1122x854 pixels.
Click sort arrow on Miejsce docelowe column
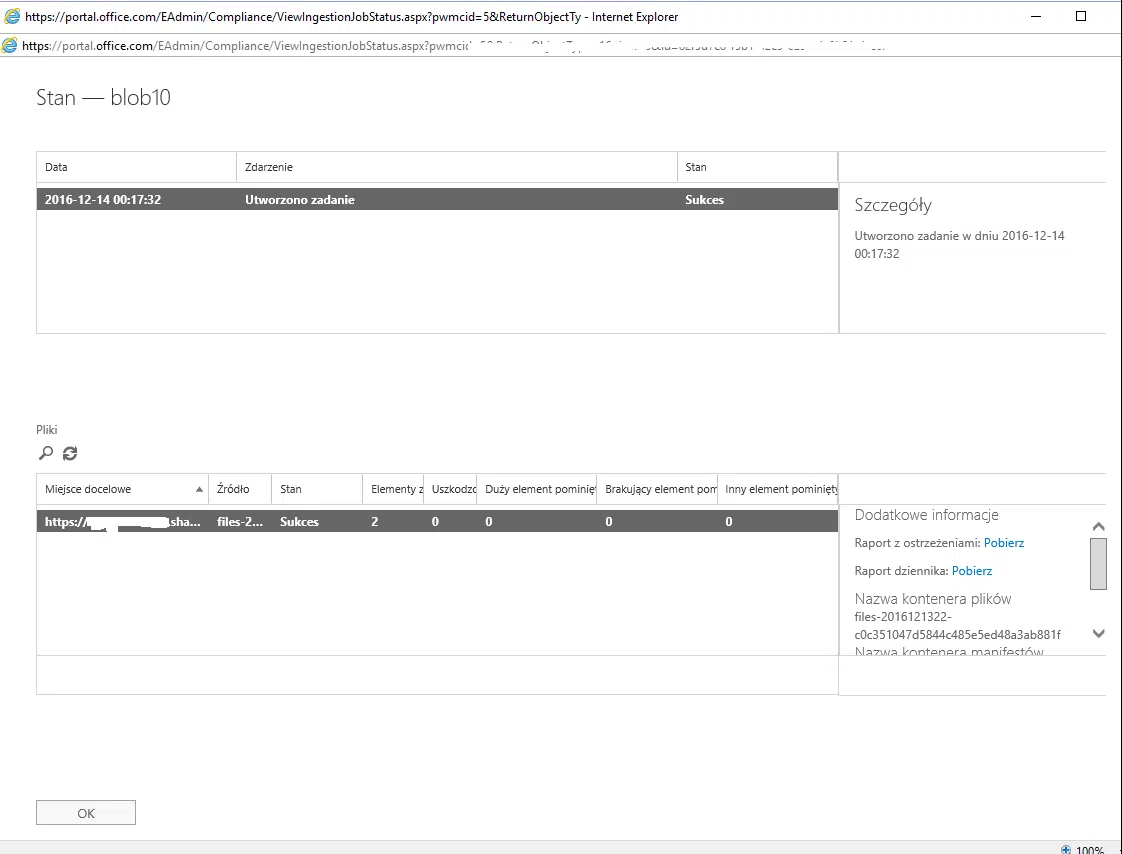[200, 489]
